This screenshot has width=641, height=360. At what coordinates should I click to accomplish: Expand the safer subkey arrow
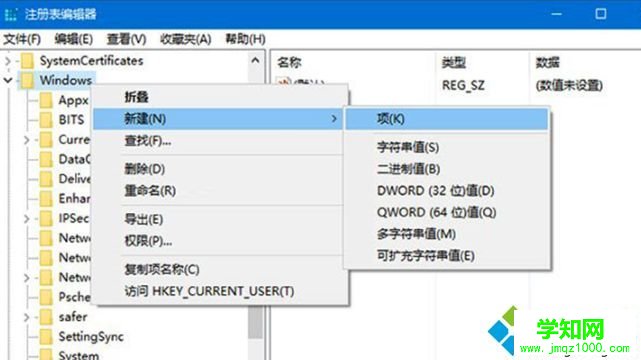coord(27,317)
